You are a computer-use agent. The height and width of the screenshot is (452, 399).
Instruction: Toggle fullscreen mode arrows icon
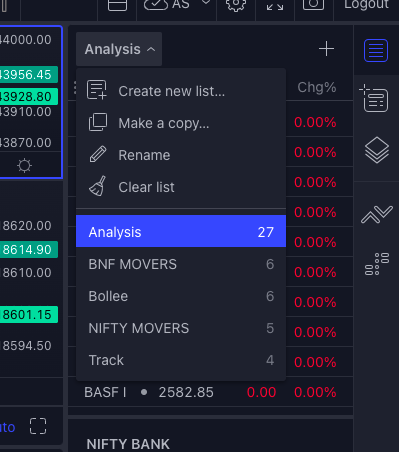click(275, 5)
